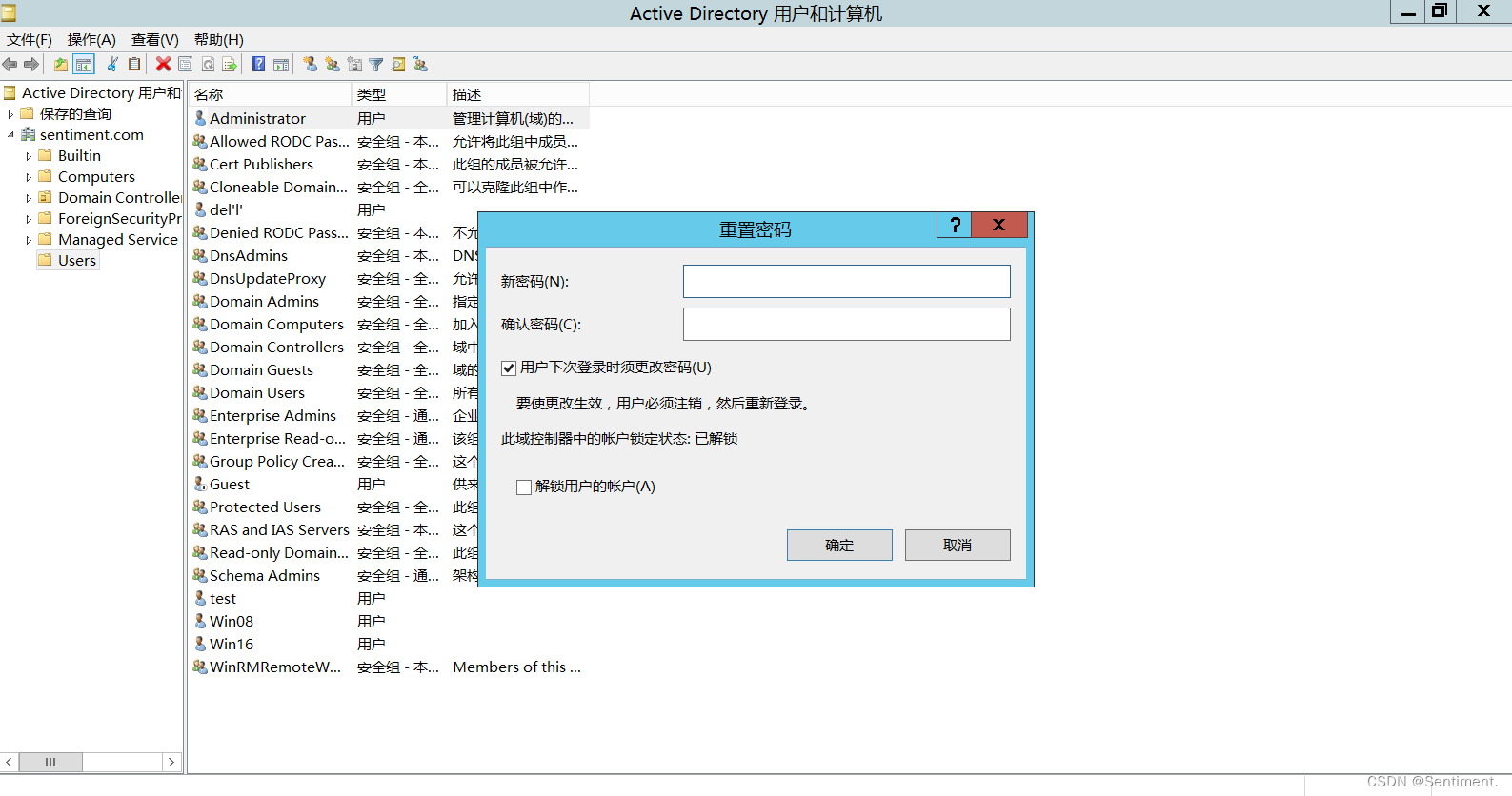The height and width of the screenshot is (796, 1512).
Task: Click the Domain Controllers folder icon in tree
Action: tap(45, 197)
